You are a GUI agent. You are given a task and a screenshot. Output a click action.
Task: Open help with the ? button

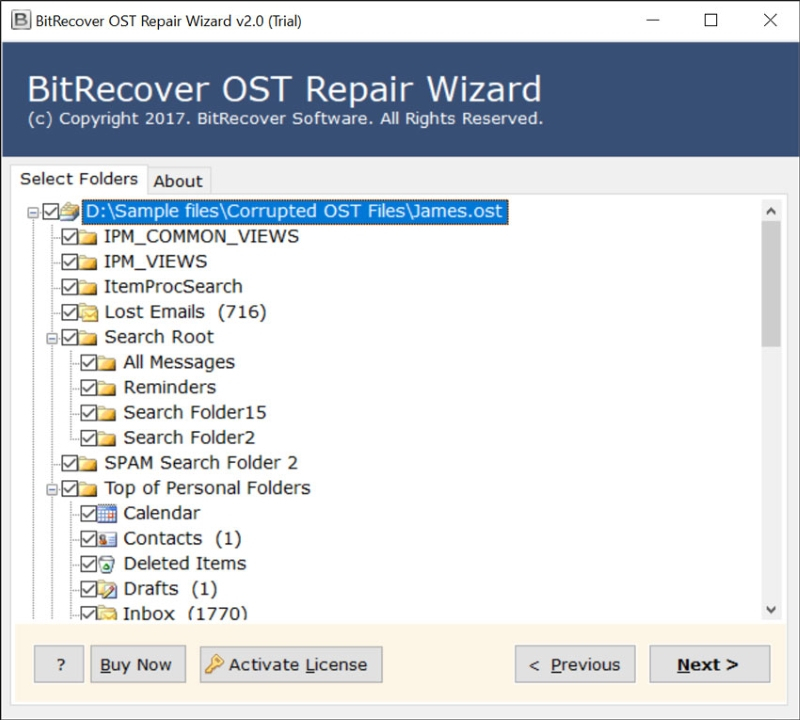(x=59, y=664)
